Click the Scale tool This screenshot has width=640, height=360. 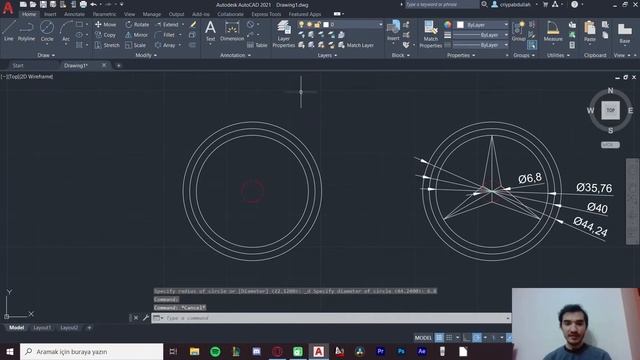pyautogui.click(x=136, y=45)
